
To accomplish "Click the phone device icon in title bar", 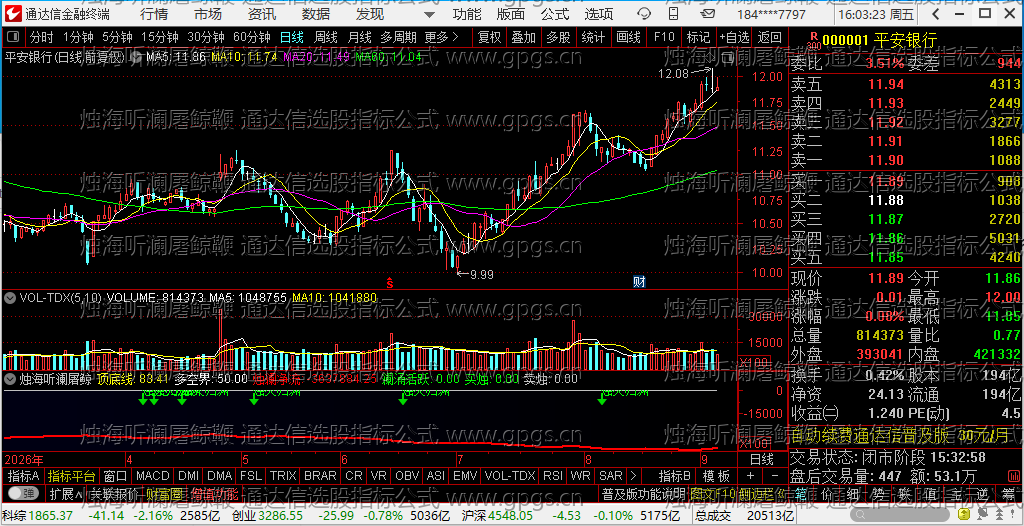I will pyautogui.click(x=675, y=14).
